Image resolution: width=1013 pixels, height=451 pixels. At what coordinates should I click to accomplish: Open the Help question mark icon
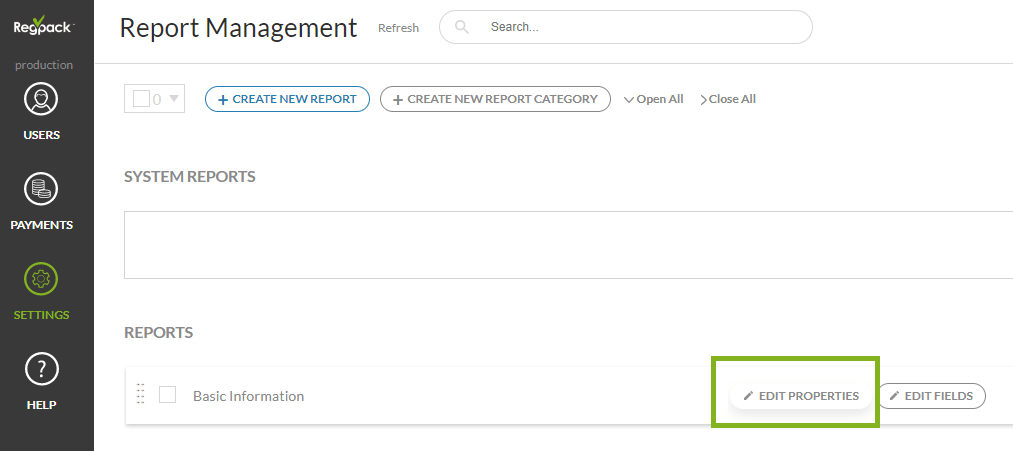click(42, 370)
